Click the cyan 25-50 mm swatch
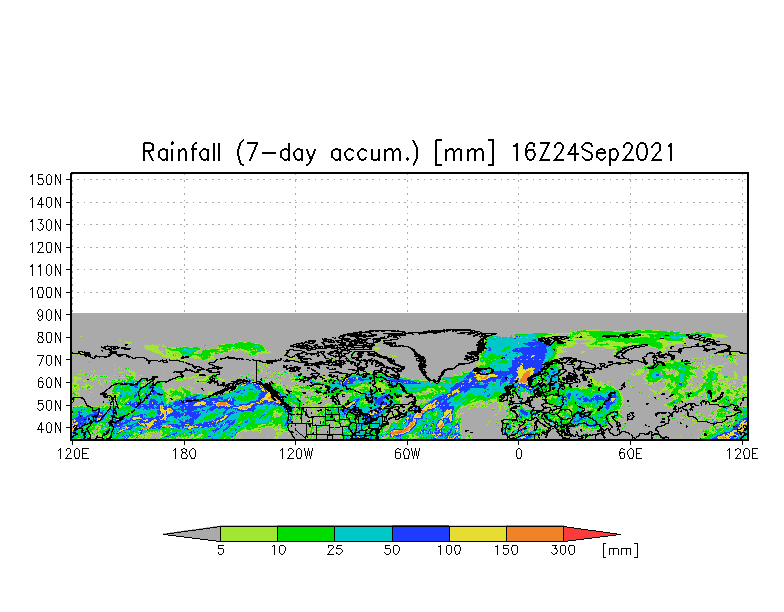 [x=364, y=534]
